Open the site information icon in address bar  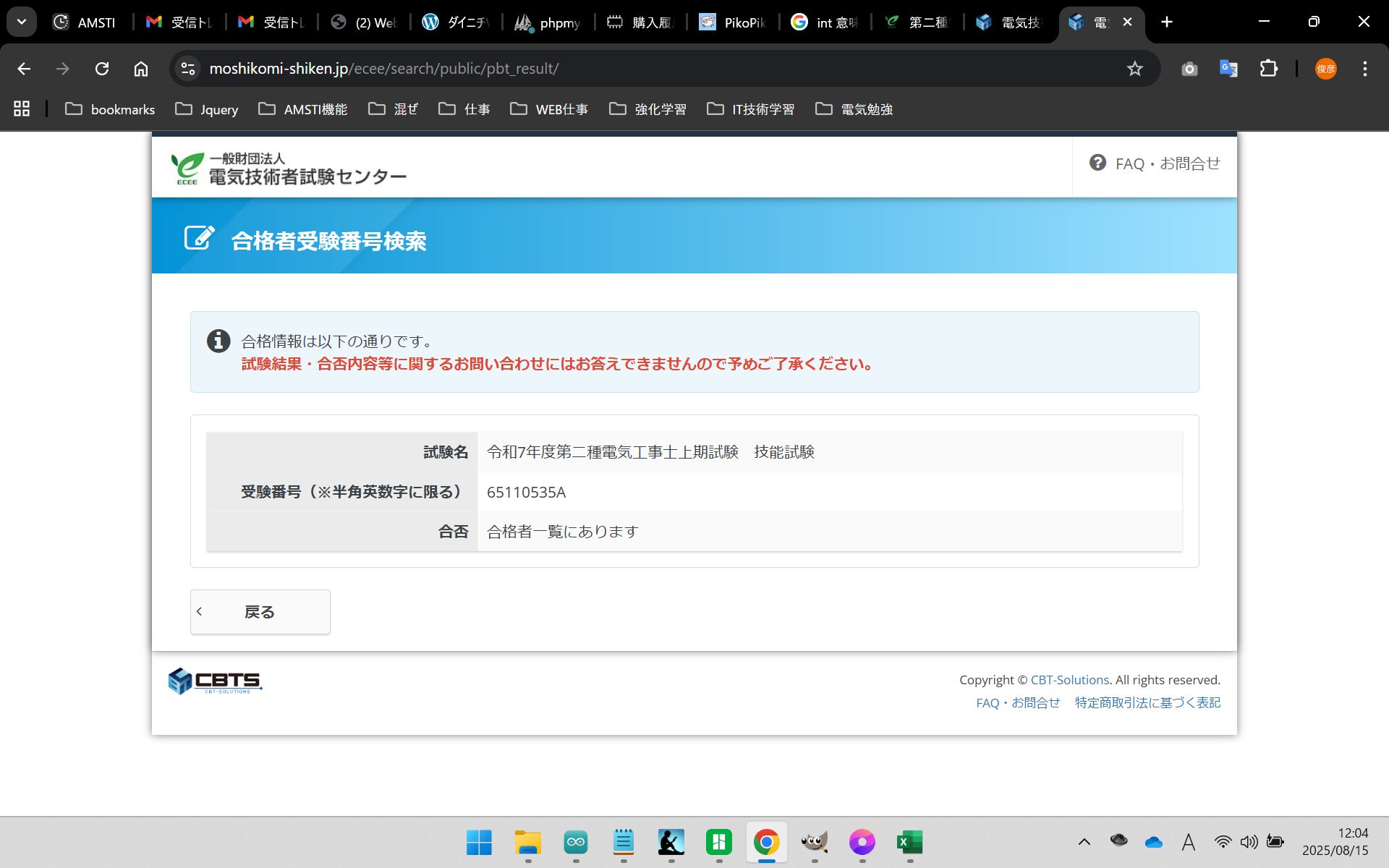188,69
